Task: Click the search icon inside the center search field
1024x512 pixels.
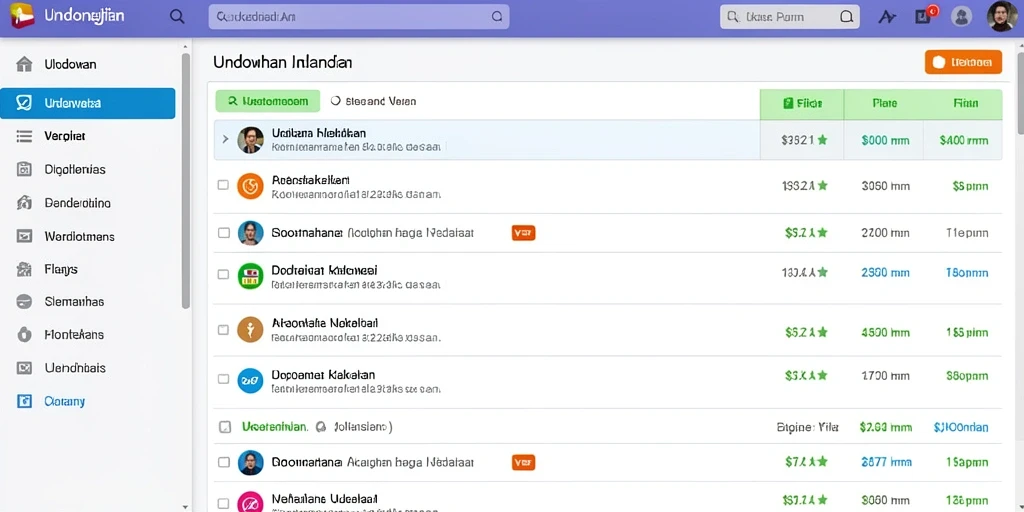Action: 496,17
